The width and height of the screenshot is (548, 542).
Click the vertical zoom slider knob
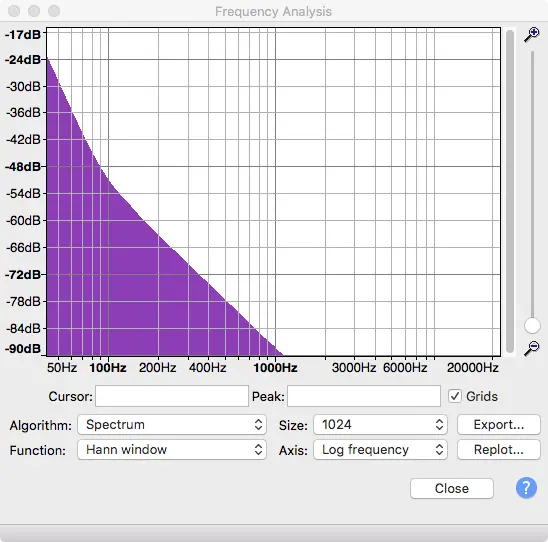point(532,326)
